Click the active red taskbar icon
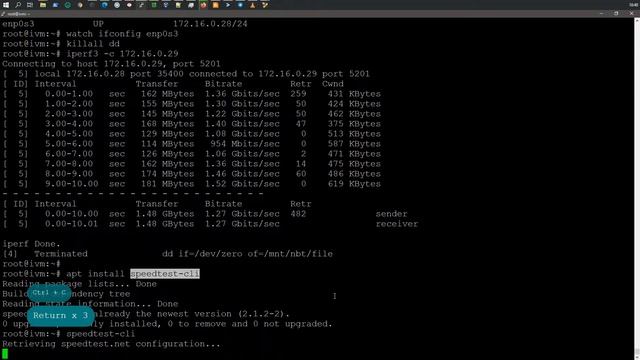The height and width of the screenshot is (360, 640). coord(203,5)
